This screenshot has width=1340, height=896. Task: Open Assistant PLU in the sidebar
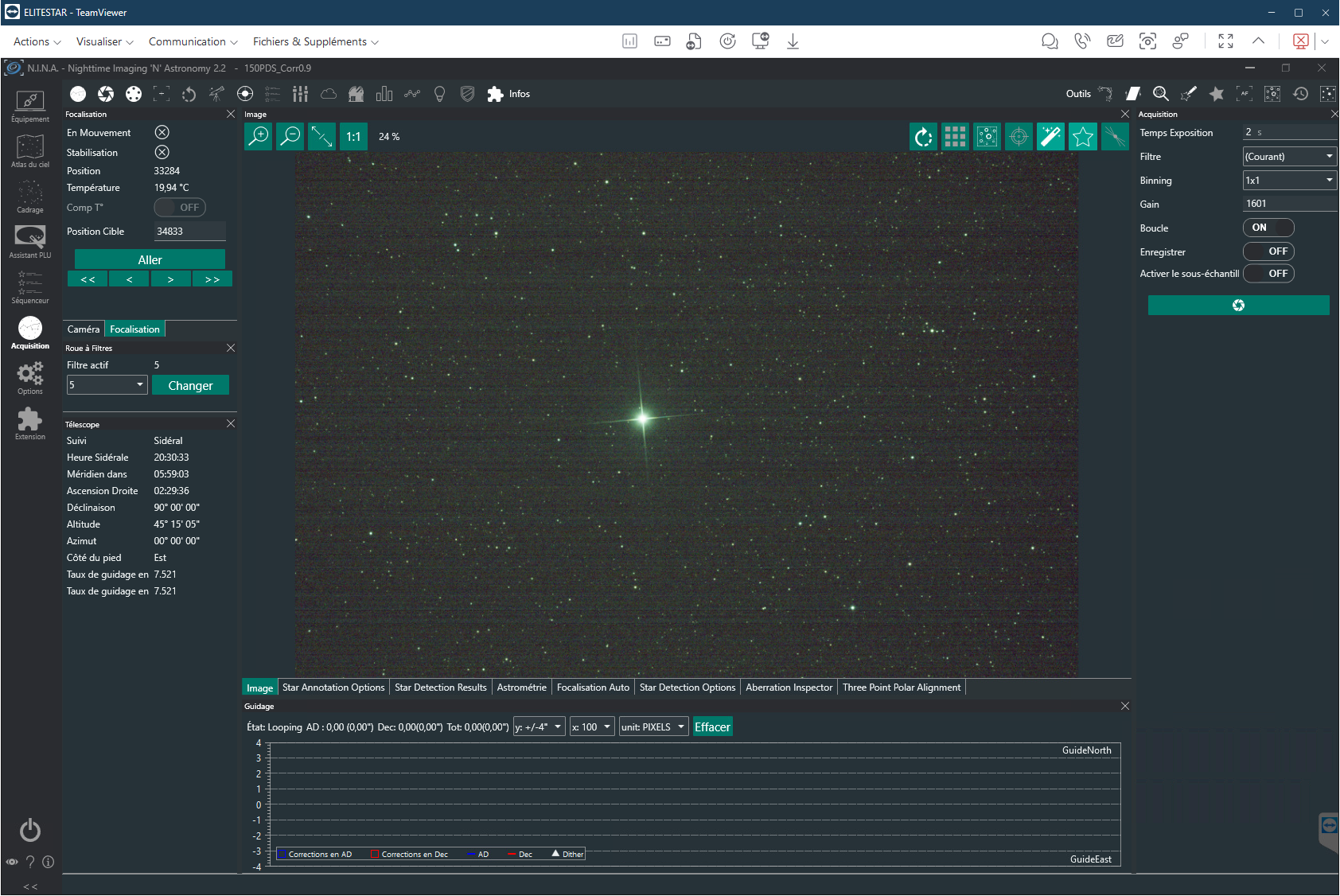point(30,243)
